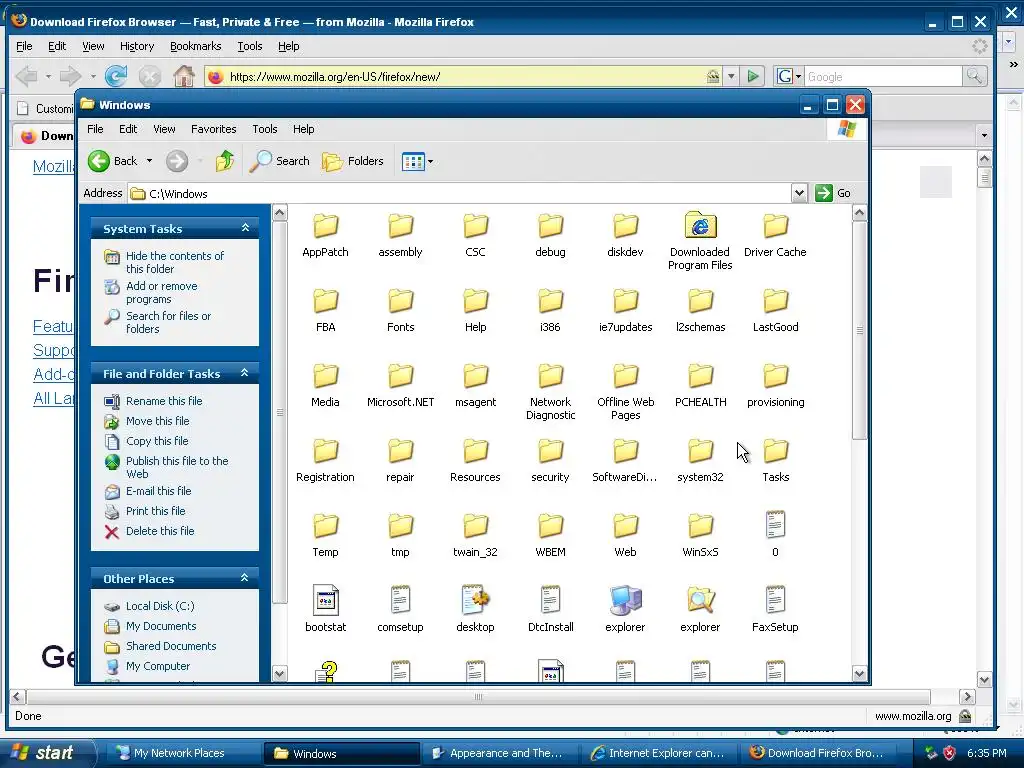Select the FaxSetup log file
This screenshot has height=768, width=1024.
point(775,609)
